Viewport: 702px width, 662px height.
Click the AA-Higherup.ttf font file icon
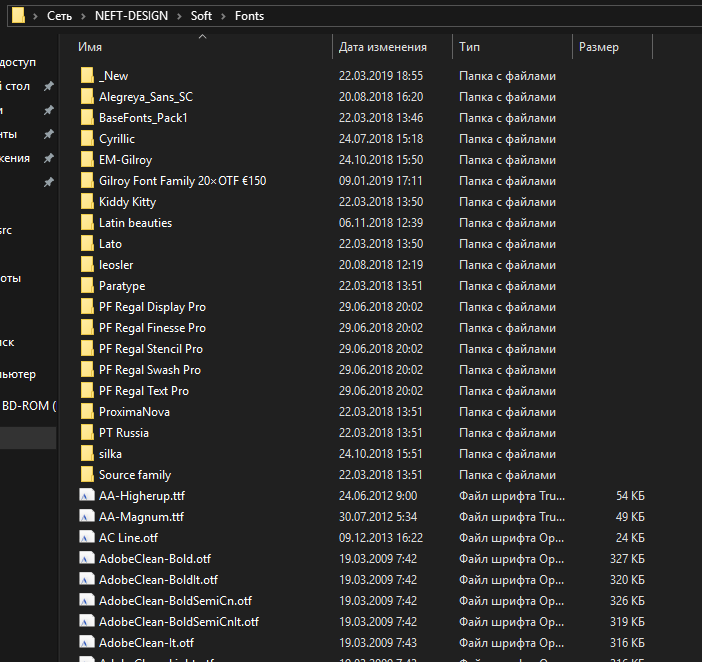click(x=87, y=496)
